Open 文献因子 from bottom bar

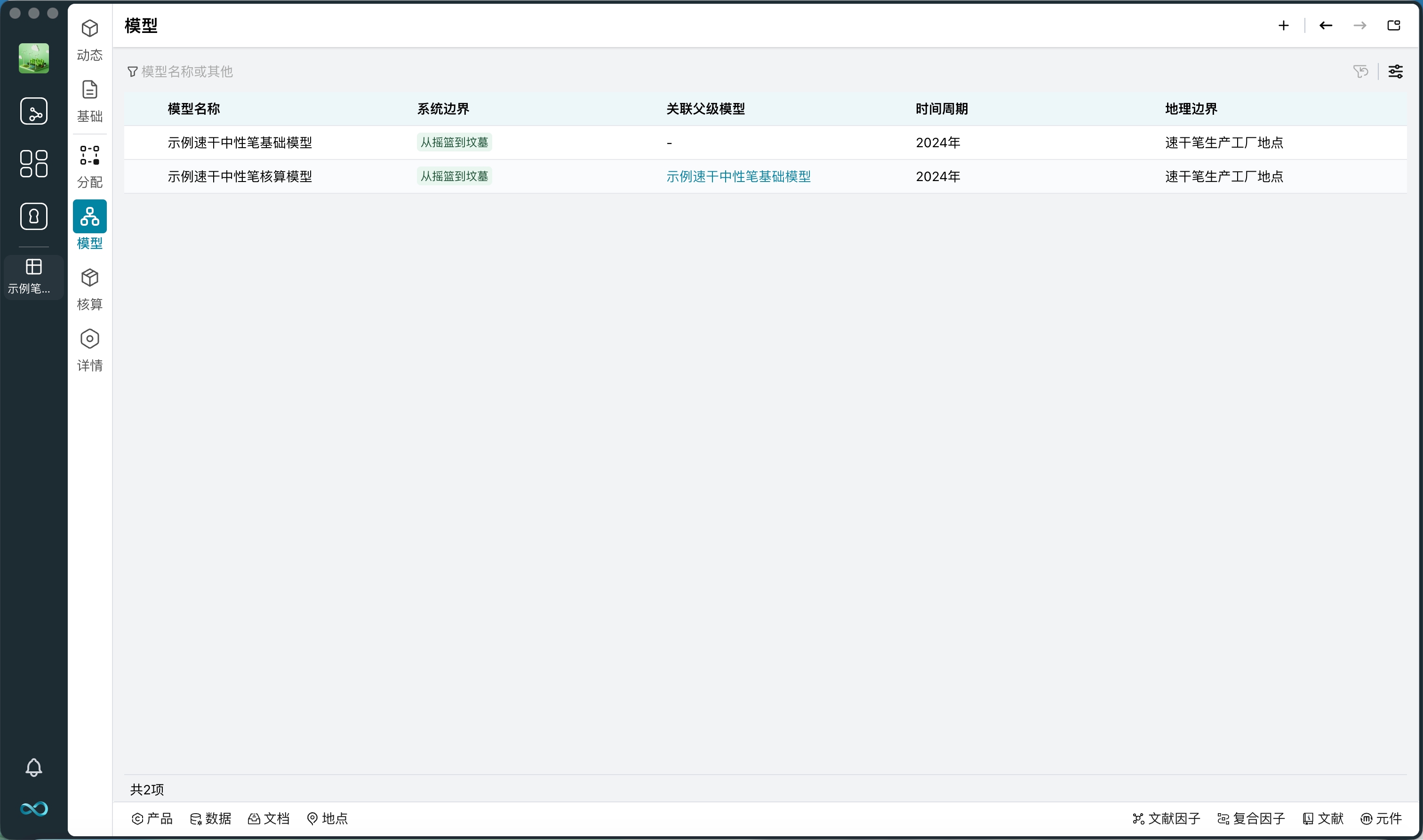[1166, 818]
